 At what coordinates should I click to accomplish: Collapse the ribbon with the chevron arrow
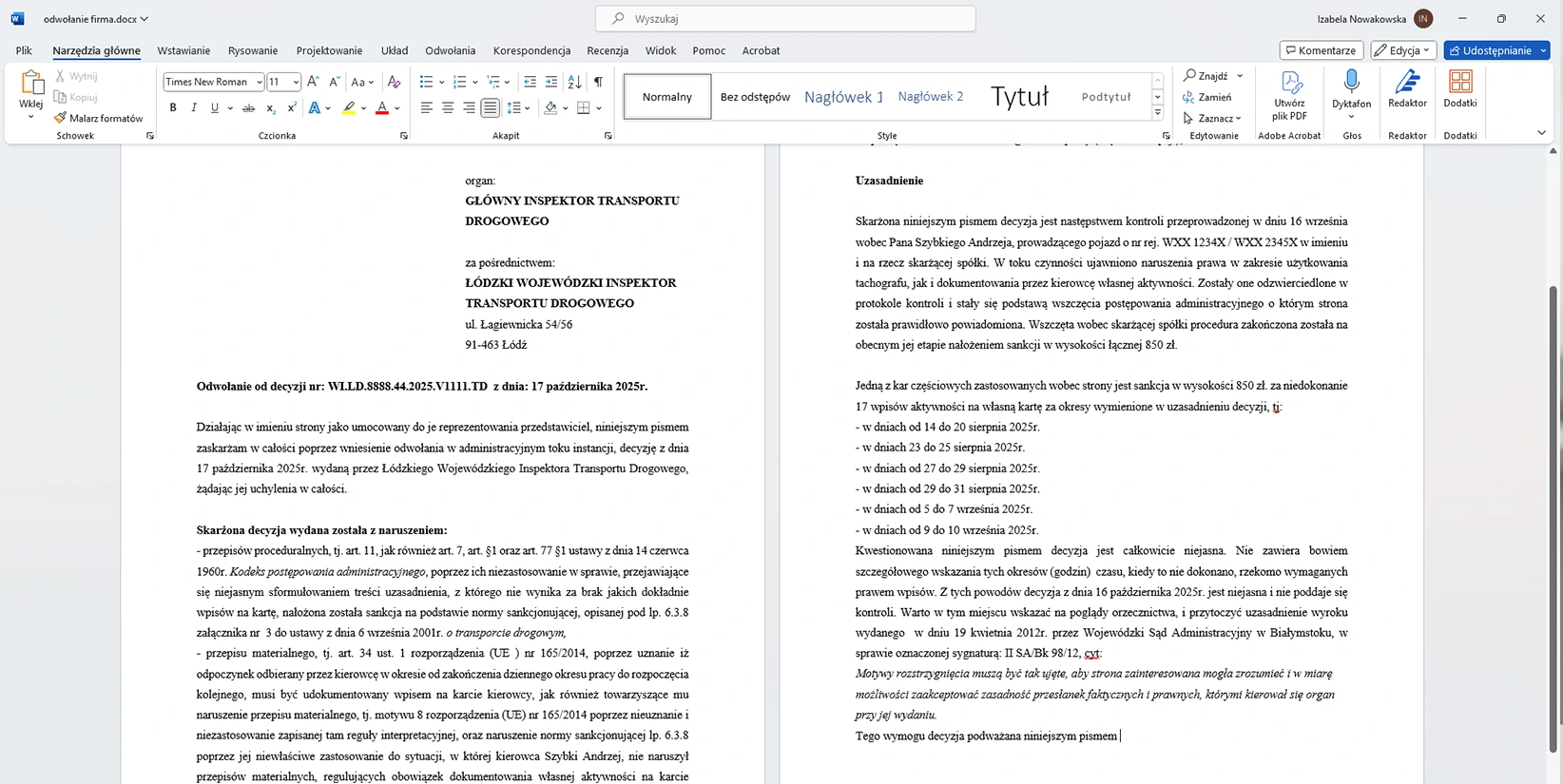tap(1541, 133)
